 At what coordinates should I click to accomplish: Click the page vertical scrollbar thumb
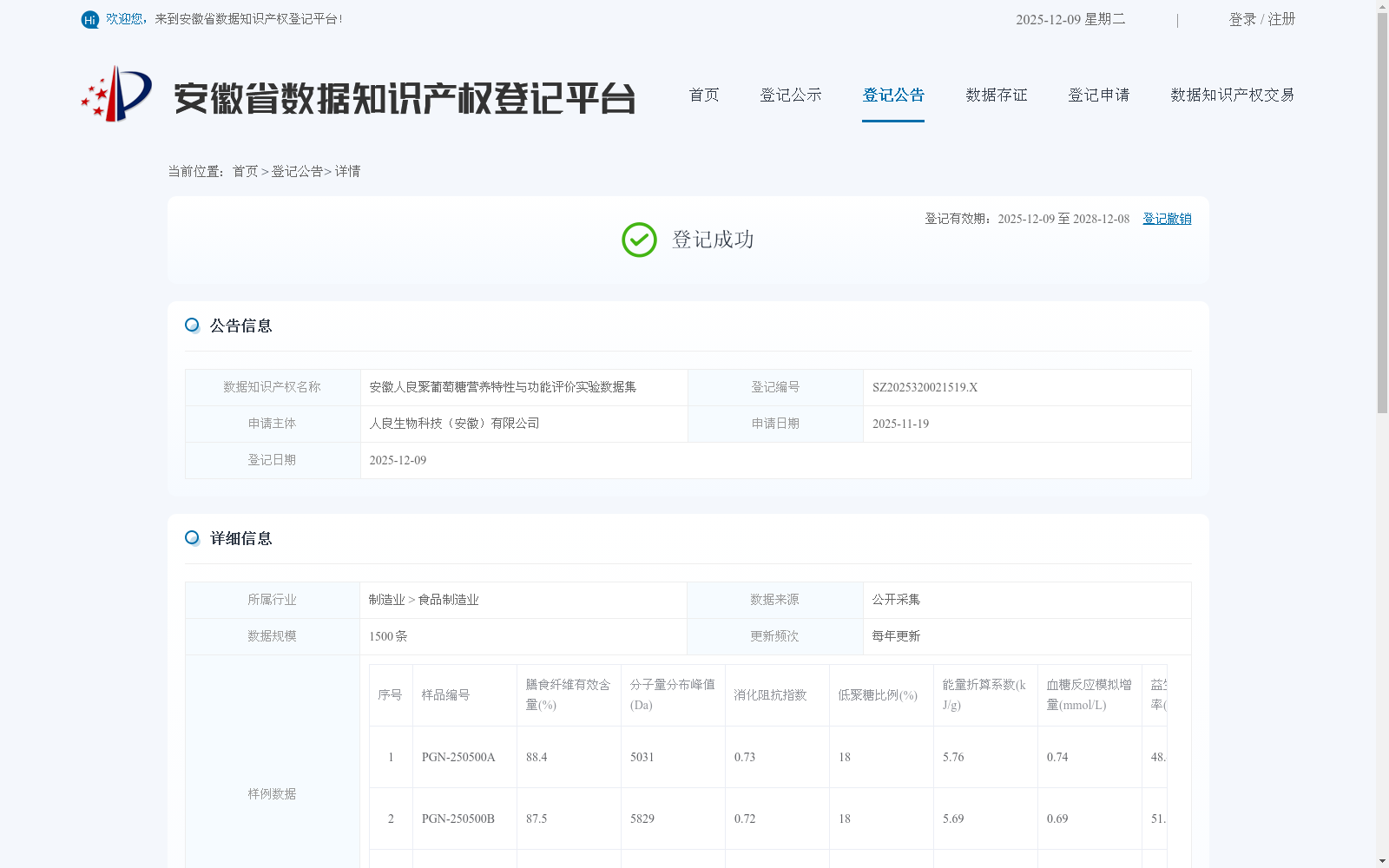pyautogui.click(x=1382, y=213)
